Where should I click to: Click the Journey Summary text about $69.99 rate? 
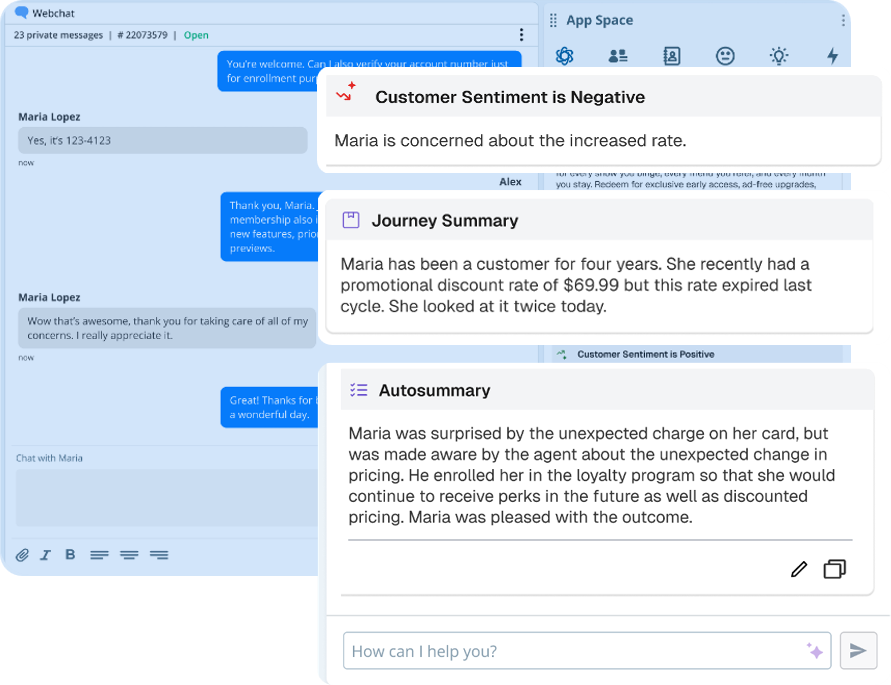tap(576, 285)
